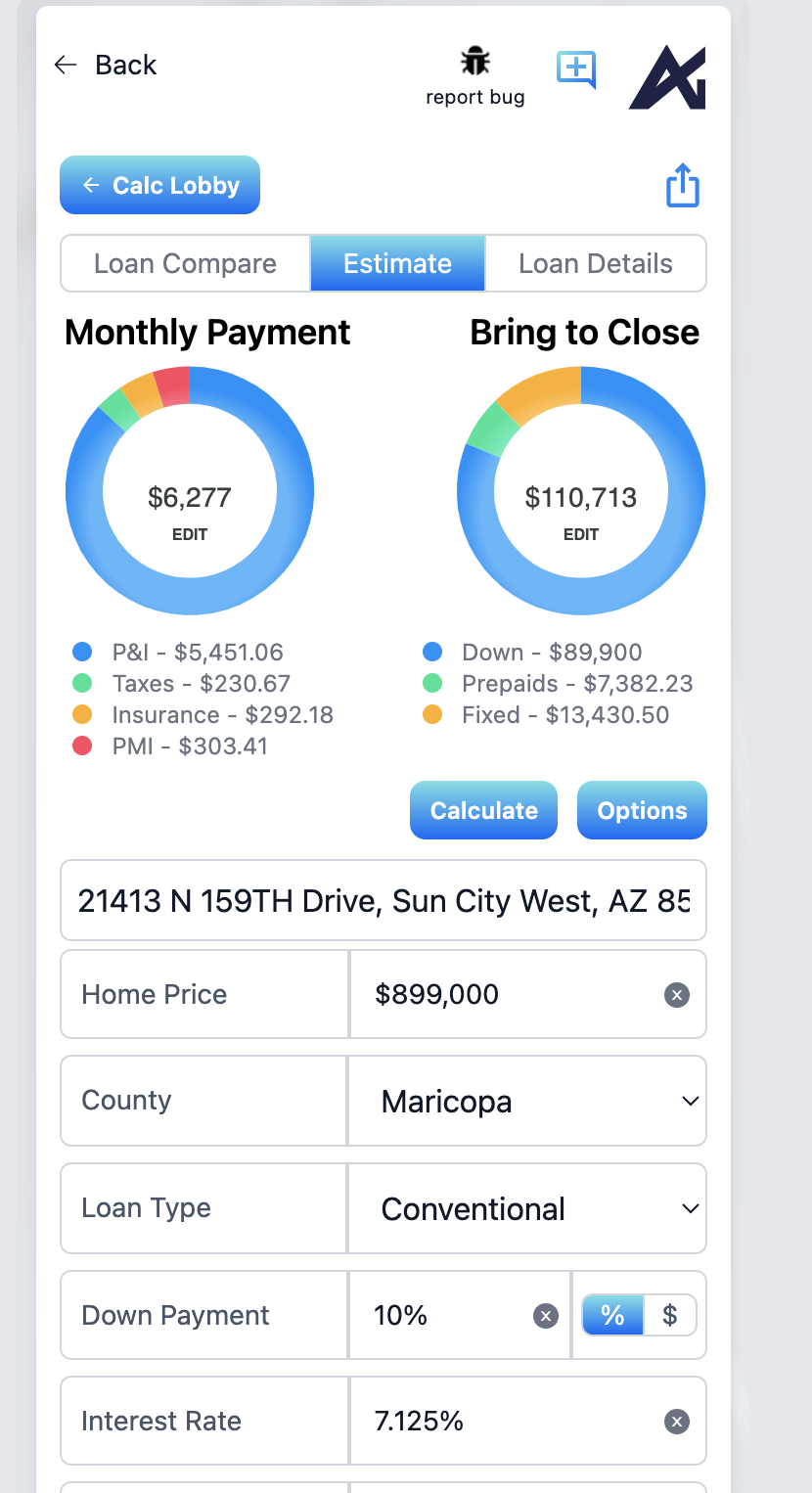Switch down payment to percent mode
Image resolution: width=812 pixels, height=1493 pixels.
[613, 1316]
